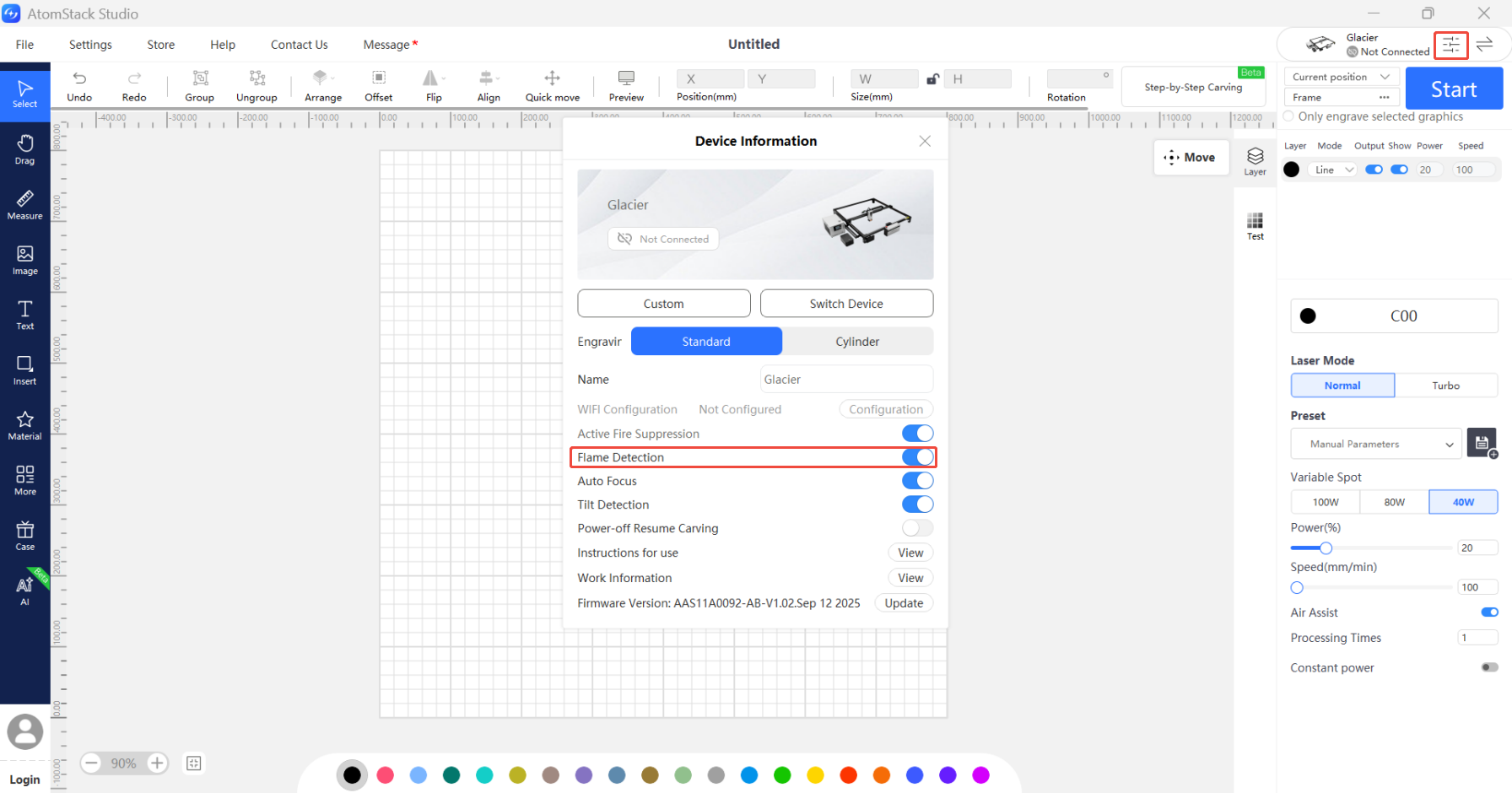Viewport: 1512px width, 793px height.
Task: Open the Test grid tool
Action: (1255, 226)
